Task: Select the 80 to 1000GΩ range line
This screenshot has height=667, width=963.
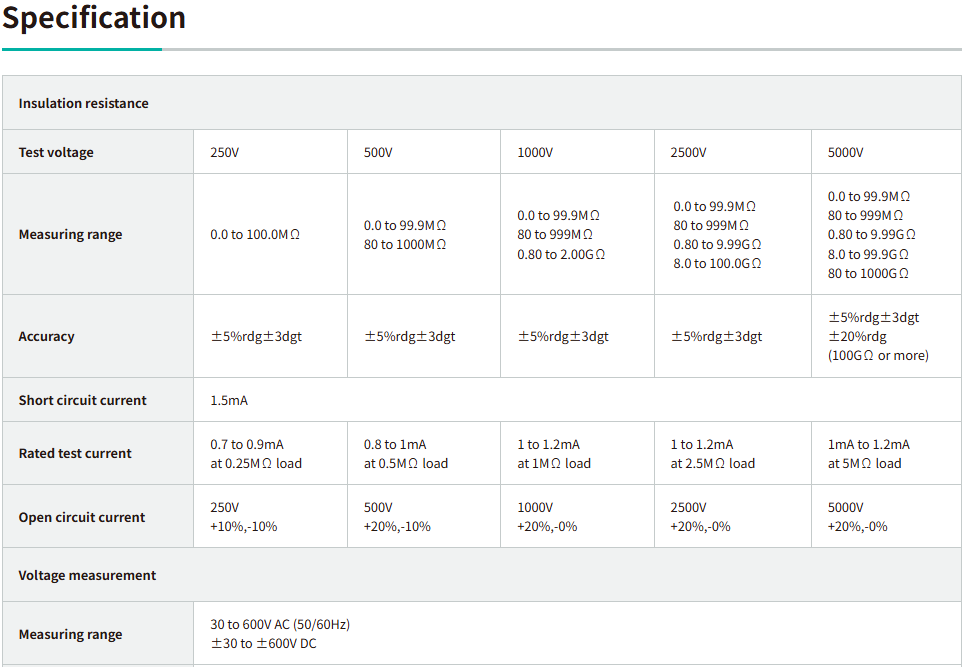Action: point(868,273)
